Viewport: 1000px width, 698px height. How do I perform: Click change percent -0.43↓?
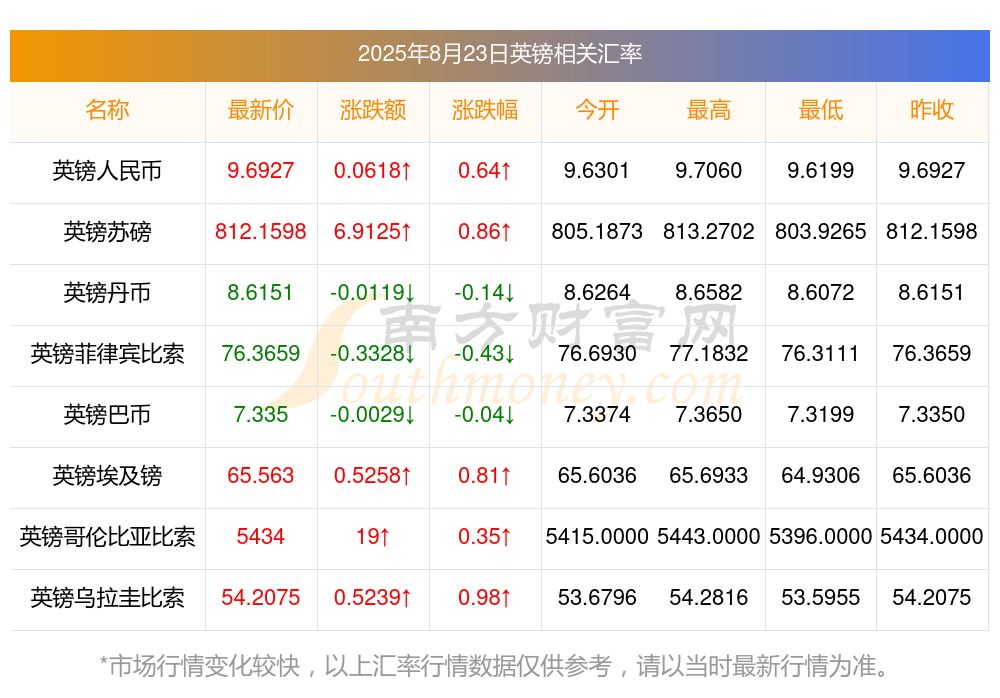click(485, 353)
